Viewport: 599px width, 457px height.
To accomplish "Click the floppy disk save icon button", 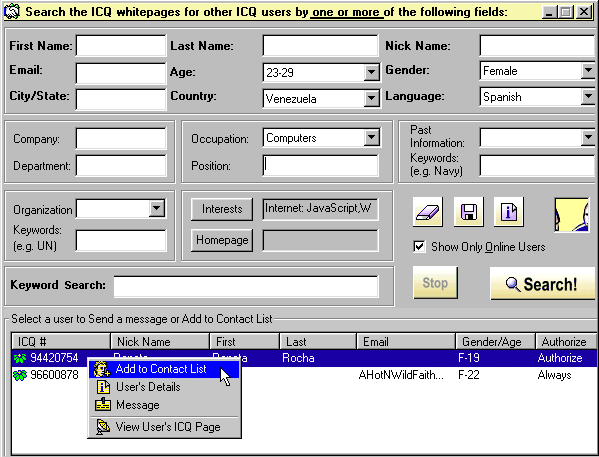I will 469,212.
